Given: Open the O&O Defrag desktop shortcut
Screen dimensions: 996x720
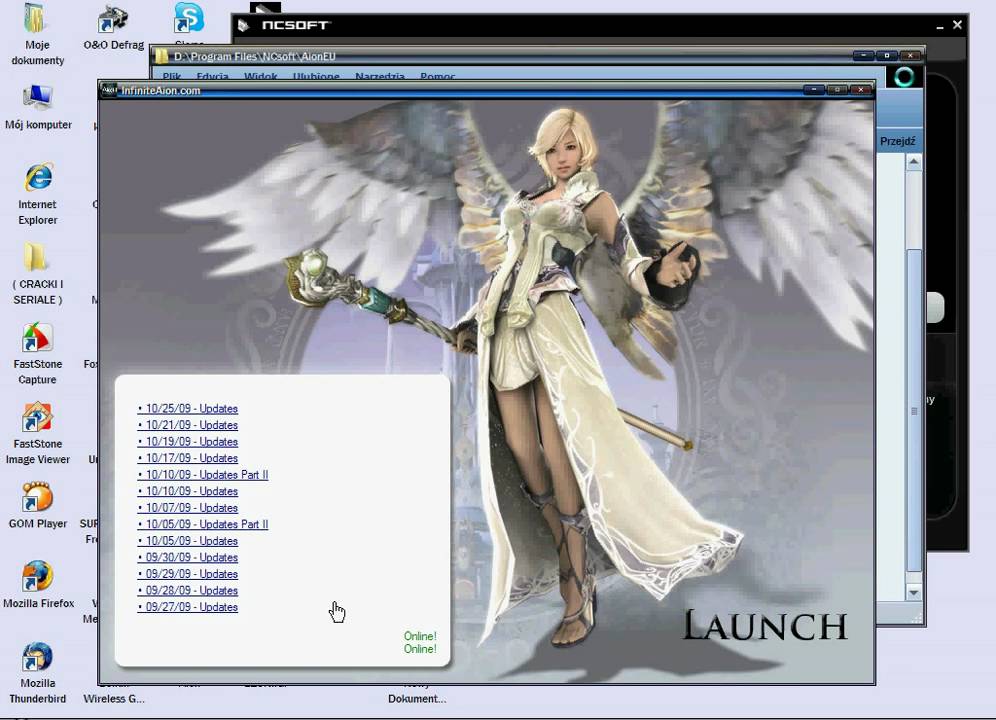Looking at the screenshot, I should [x=113, y=27].
